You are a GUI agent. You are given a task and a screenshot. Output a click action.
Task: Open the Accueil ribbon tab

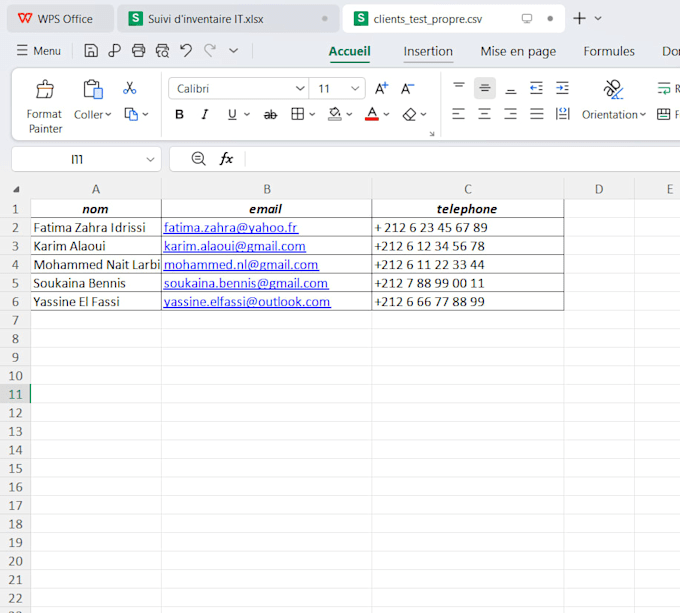point(350,51)
